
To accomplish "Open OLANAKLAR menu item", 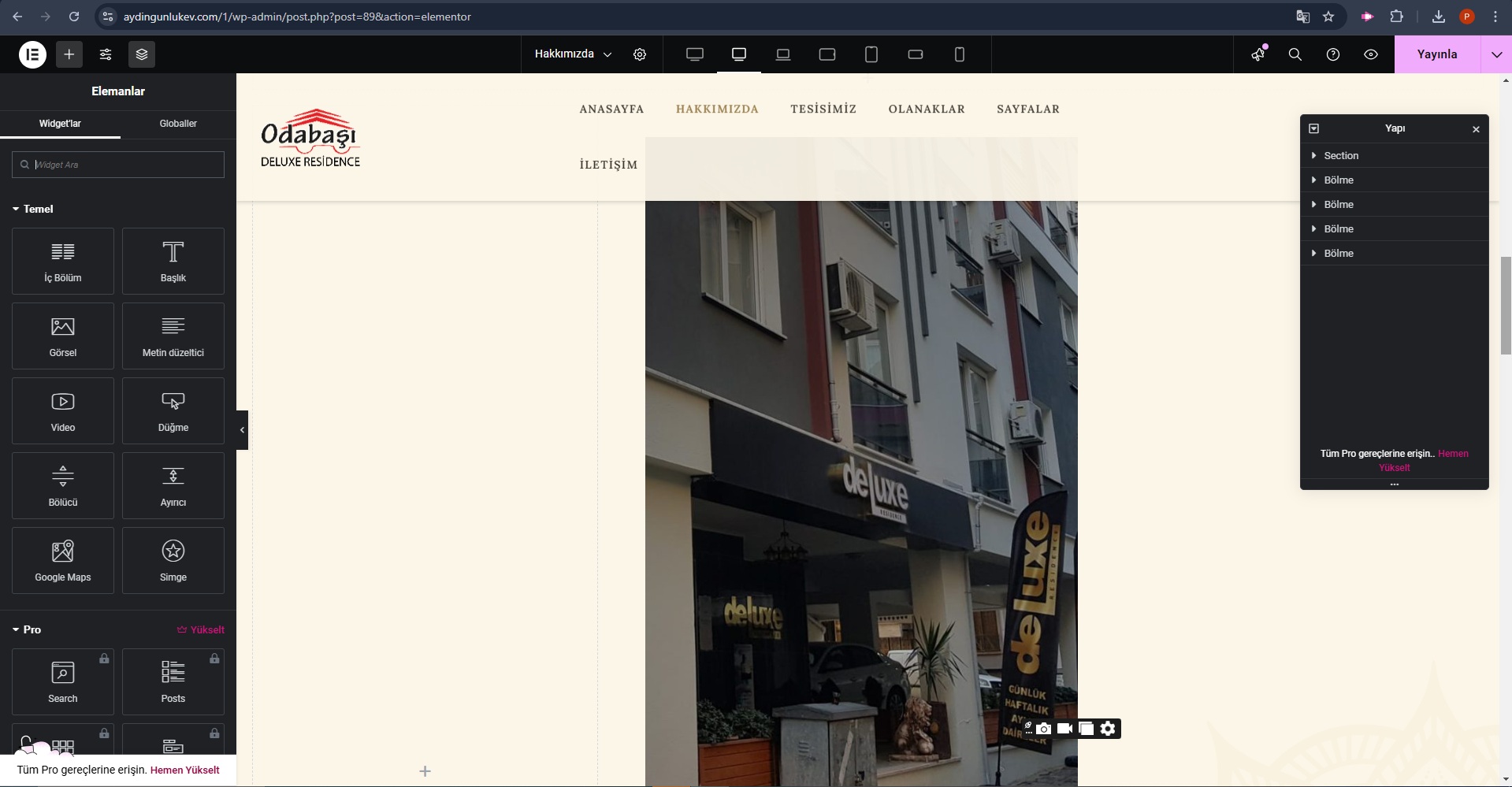I will click(927, 109).
